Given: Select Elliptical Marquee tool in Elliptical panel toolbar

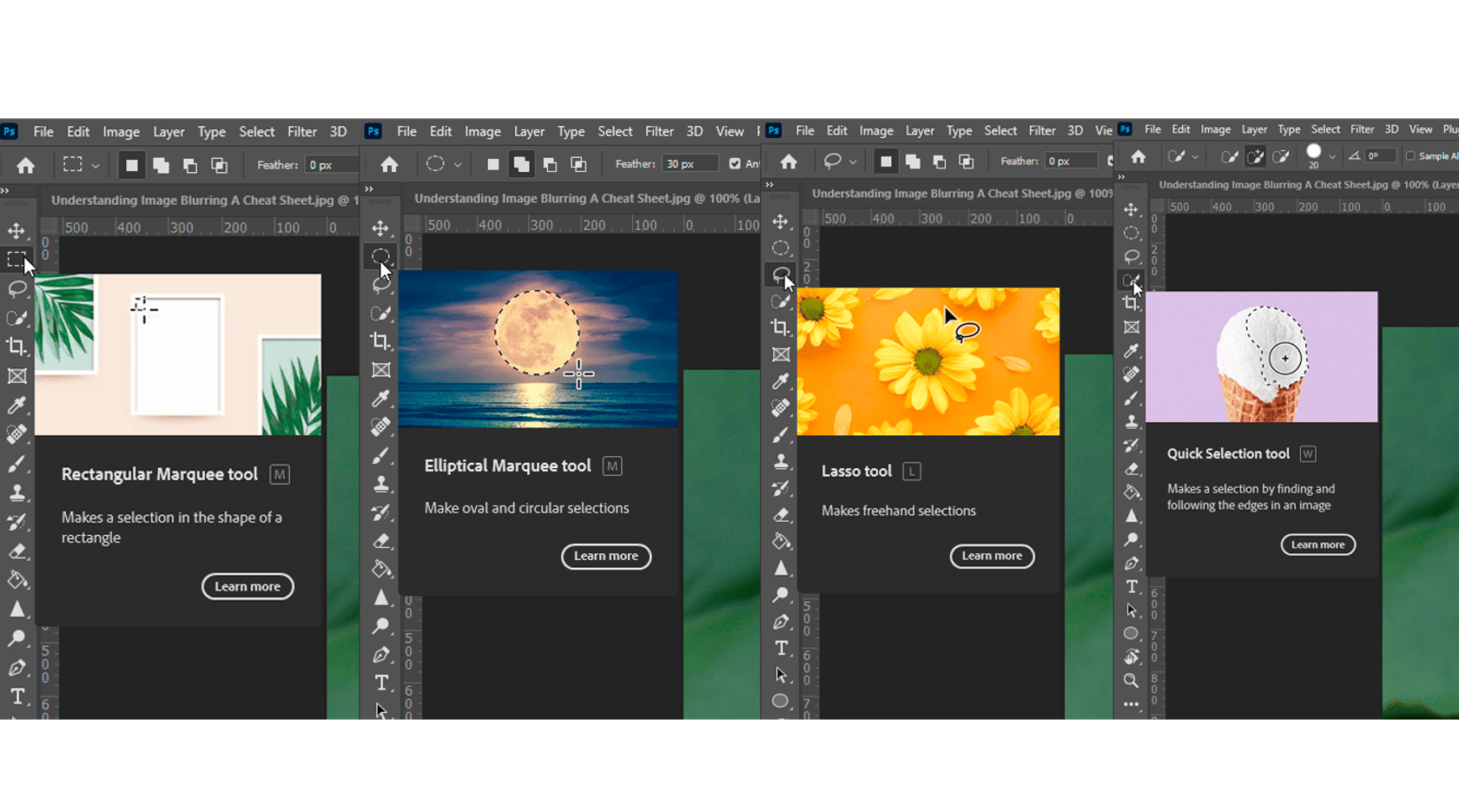Looking at the screenshot, I should click(x=380, y=256).
